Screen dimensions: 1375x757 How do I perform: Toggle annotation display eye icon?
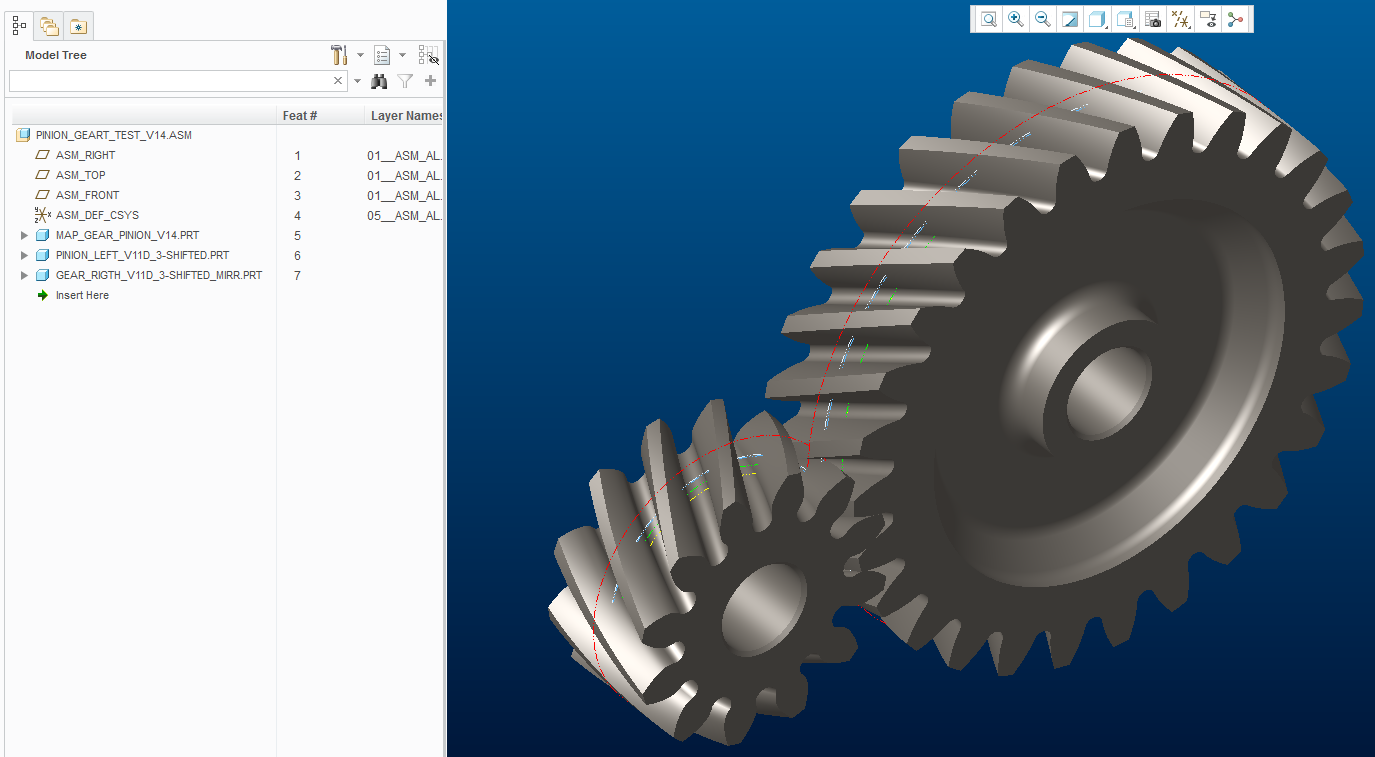click(1208, 19)
